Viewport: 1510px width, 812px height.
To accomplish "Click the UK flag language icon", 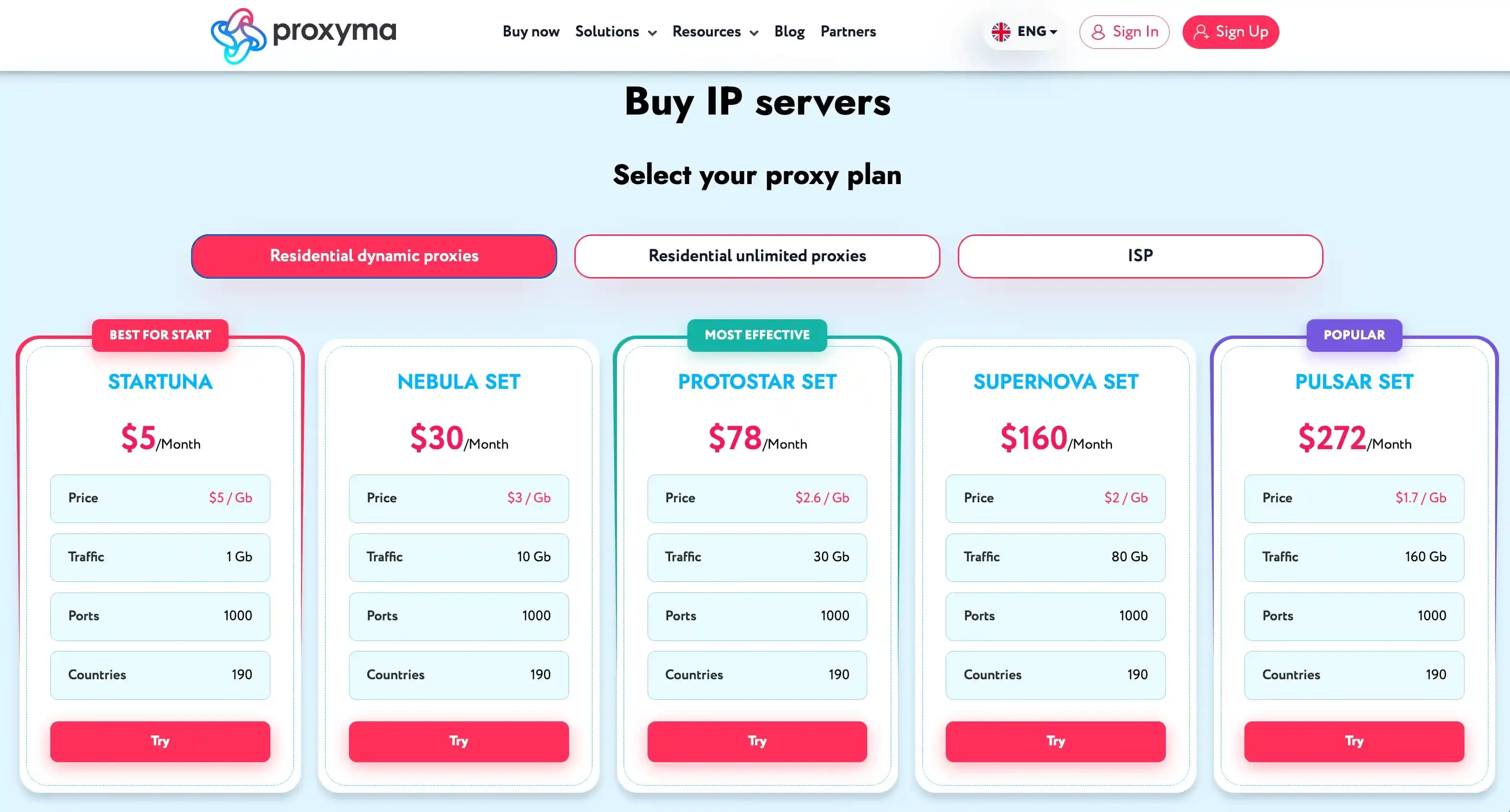I will pyautogui.click(x=1000, y=32).
